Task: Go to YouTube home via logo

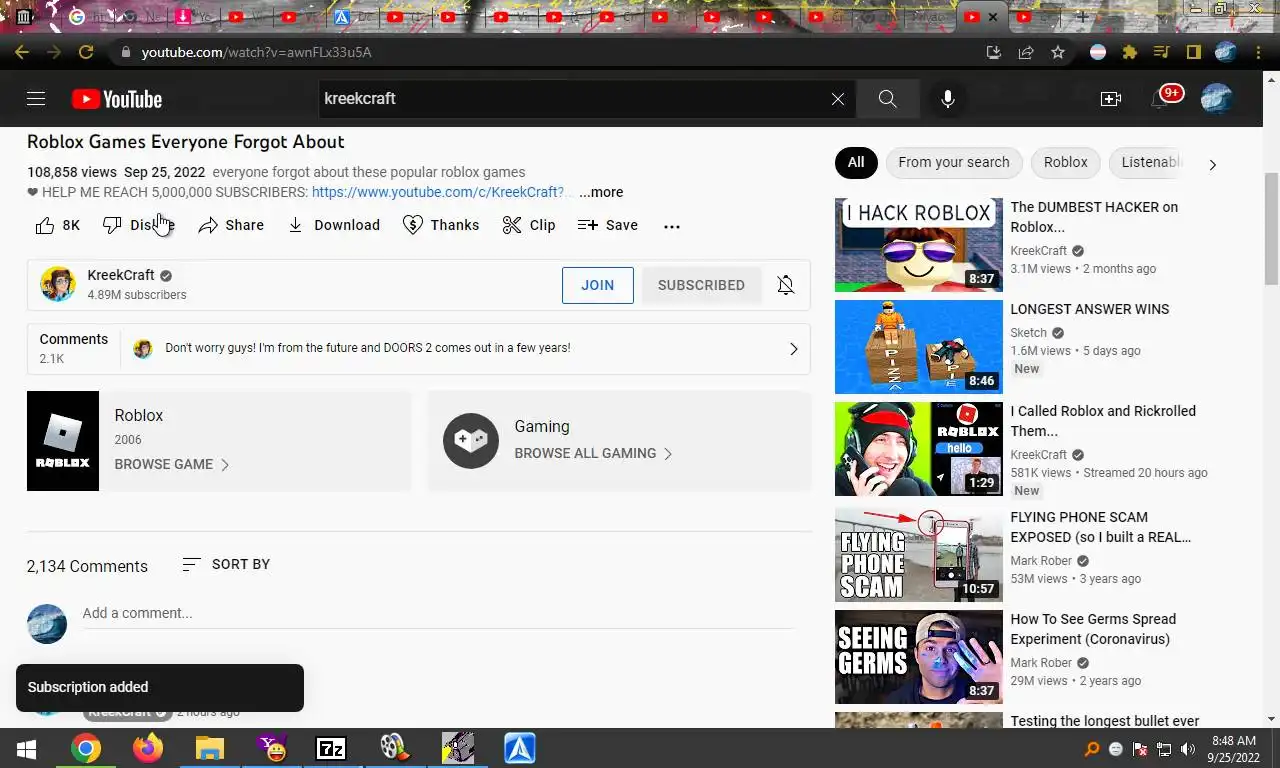Action: 116,99
